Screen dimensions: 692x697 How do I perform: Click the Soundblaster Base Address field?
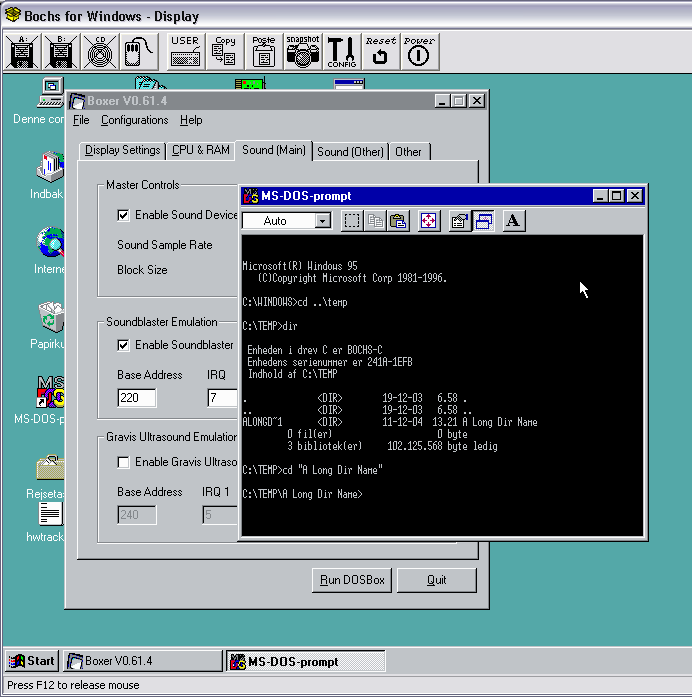click(136, 398)
